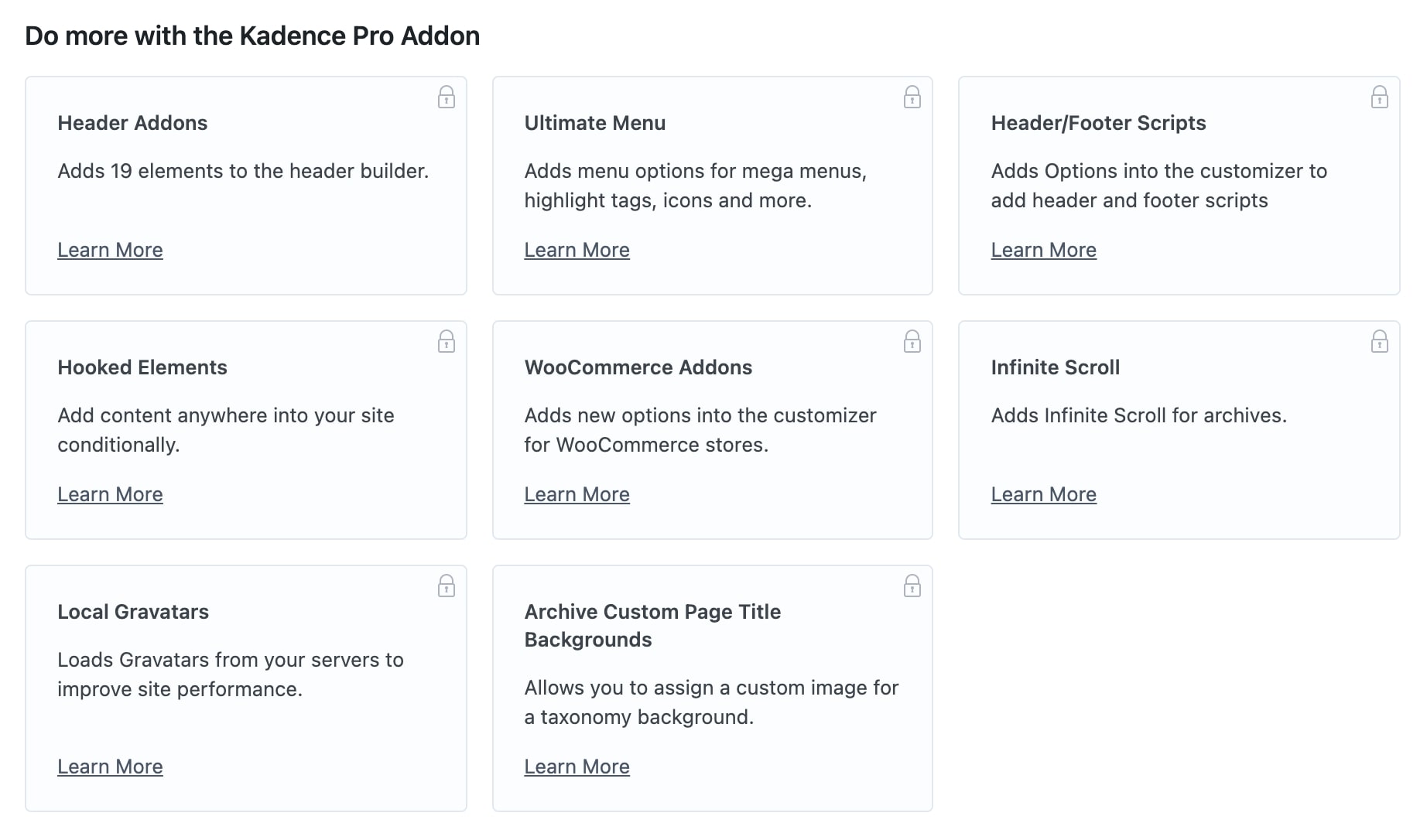Open Learn More for Ultimate Menu

(x=577, y=249)
